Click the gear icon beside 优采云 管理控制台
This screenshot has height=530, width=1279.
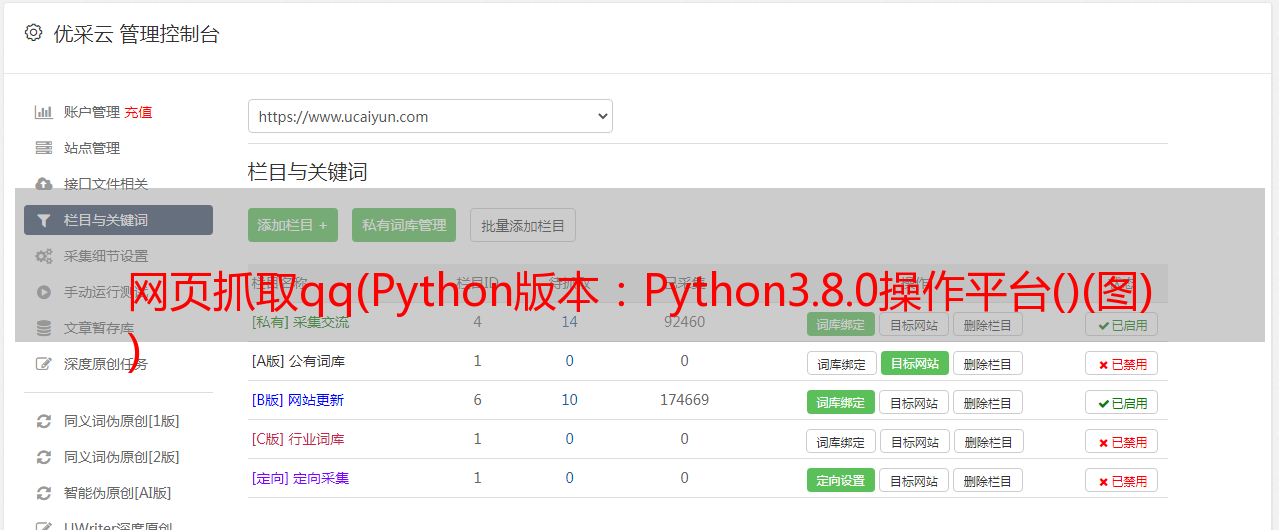33,33
